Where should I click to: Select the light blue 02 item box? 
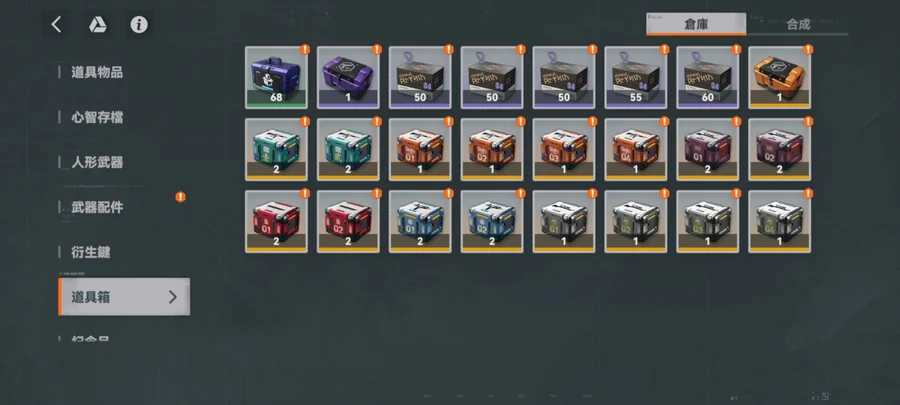492,221
